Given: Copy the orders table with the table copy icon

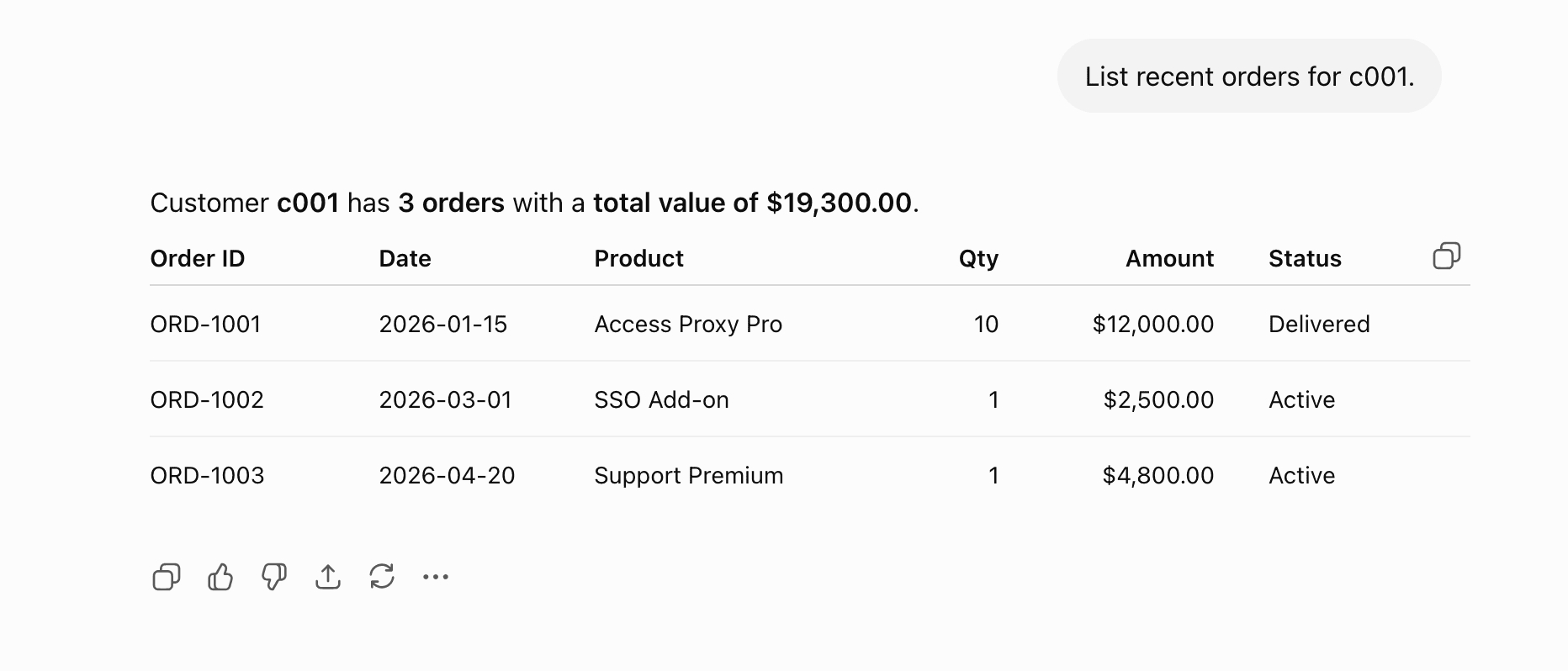Looking at the screenshot, I should (1446, 256).
